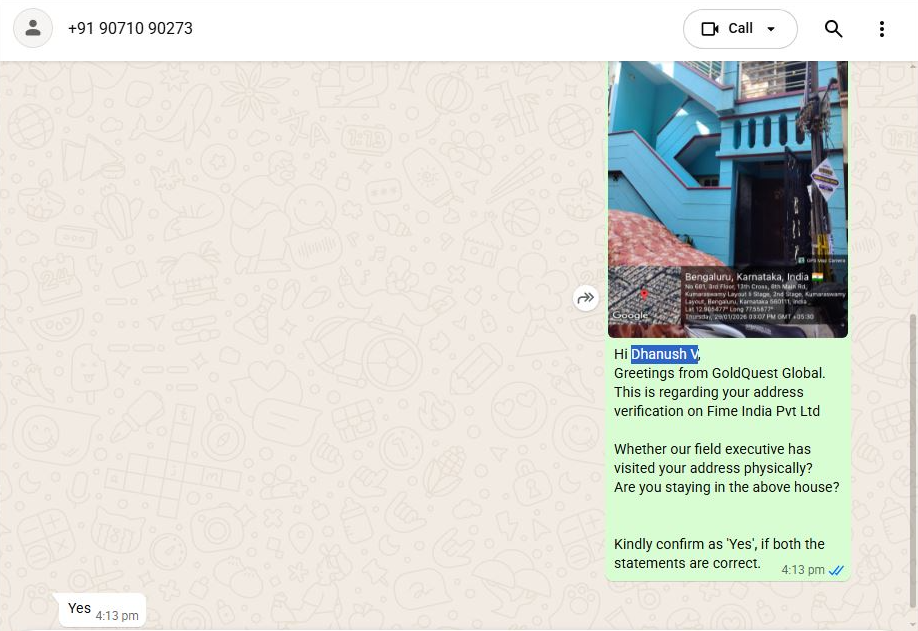918x631 pixels.
Task: Select the incoming Yes message bubble
Action: click(102, 610)
